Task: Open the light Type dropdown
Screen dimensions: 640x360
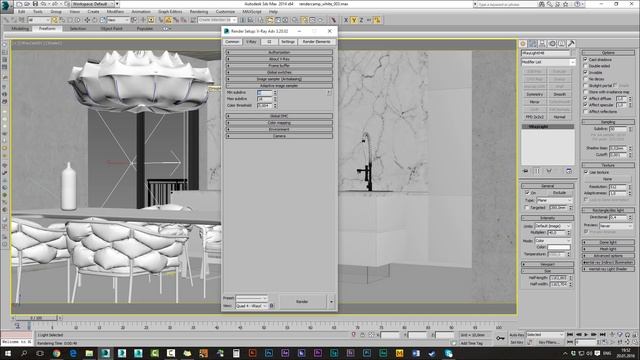Action: (554, 200)
